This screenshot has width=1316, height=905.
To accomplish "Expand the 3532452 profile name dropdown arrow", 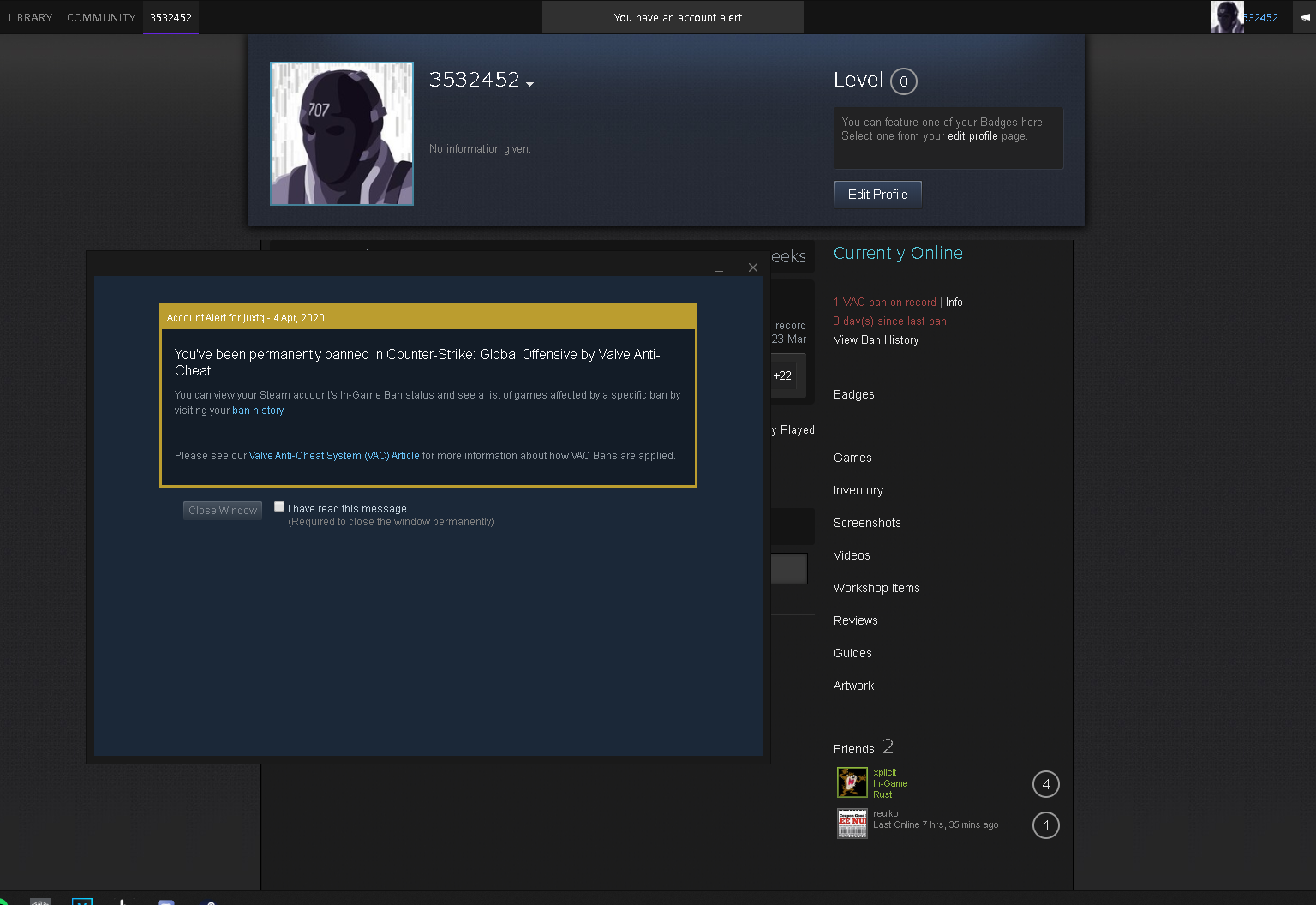I will coord(530,84).
